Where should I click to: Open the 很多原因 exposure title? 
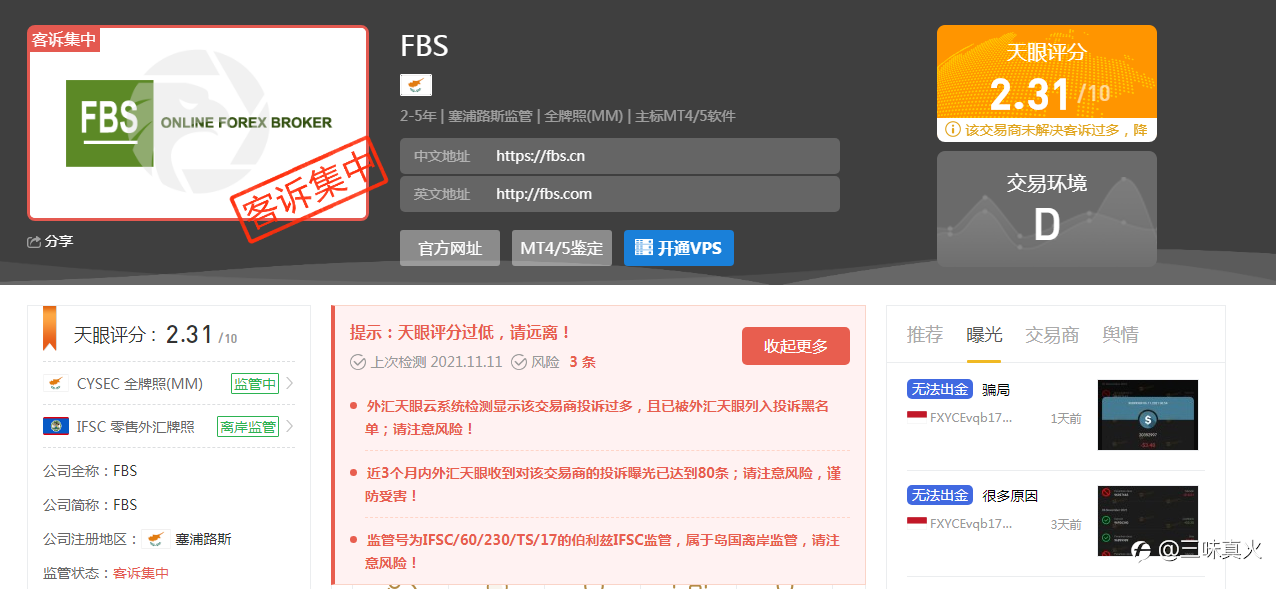point(1010,496)
